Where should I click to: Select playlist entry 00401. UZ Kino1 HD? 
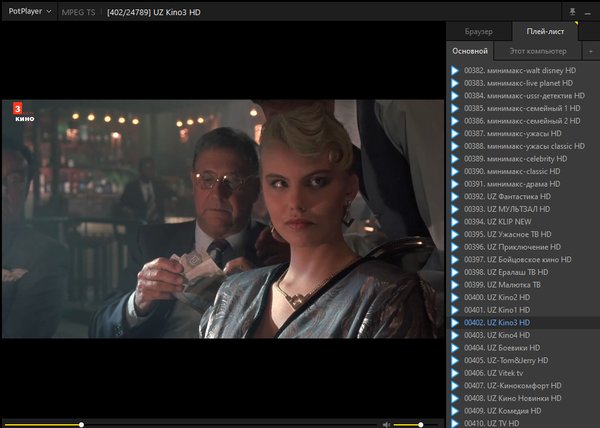523,310
